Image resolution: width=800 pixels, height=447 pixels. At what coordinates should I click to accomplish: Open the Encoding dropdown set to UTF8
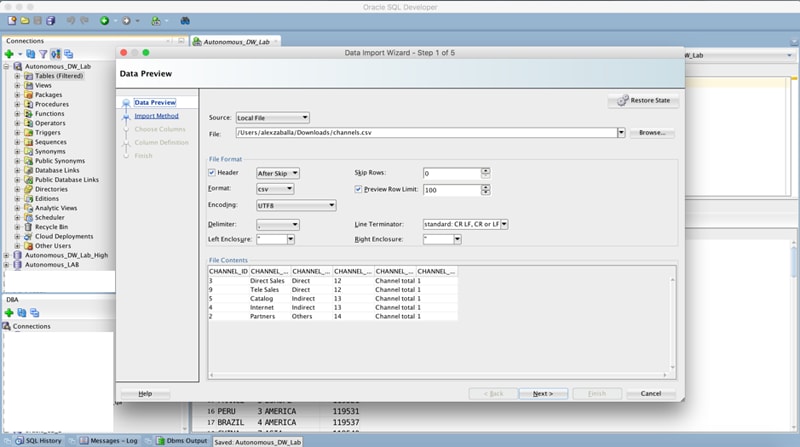296,205
